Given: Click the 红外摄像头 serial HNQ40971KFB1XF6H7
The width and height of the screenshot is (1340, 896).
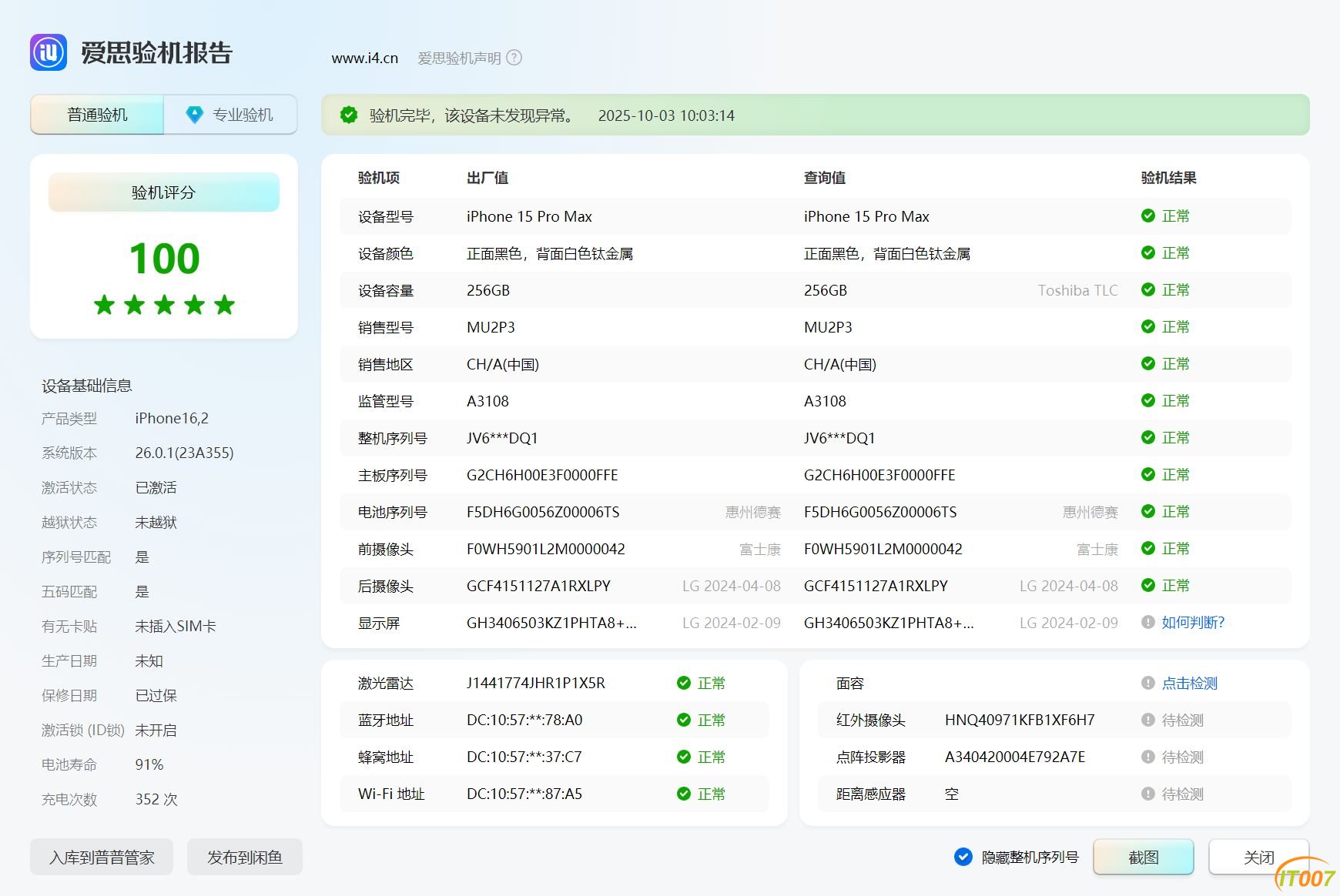Looking at the screenshot, I should [1020, 720].
